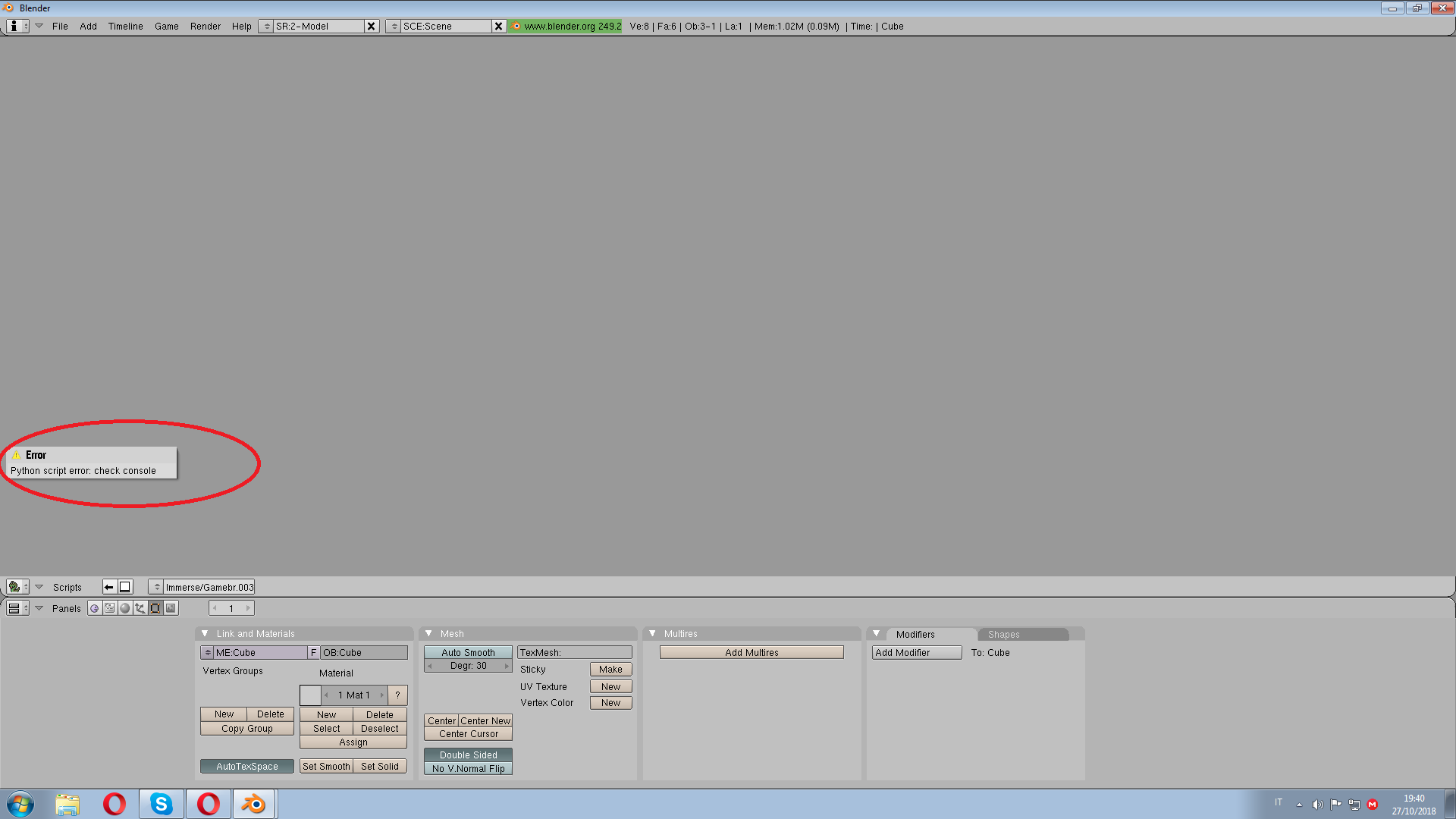Delete the SCE:Scene with X button
1456x819 pixels.
click(499, 26)
